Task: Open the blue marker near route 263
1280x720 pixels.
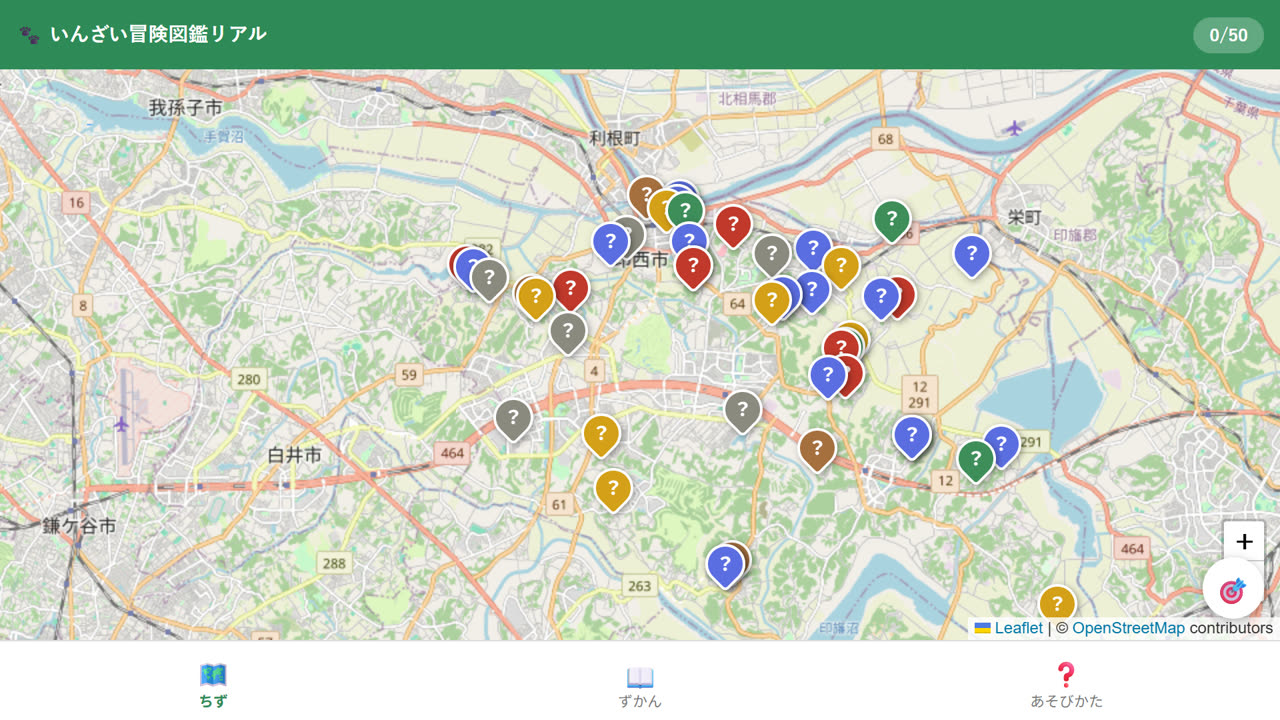Action: pyautogui.click(x=725, y=565)
